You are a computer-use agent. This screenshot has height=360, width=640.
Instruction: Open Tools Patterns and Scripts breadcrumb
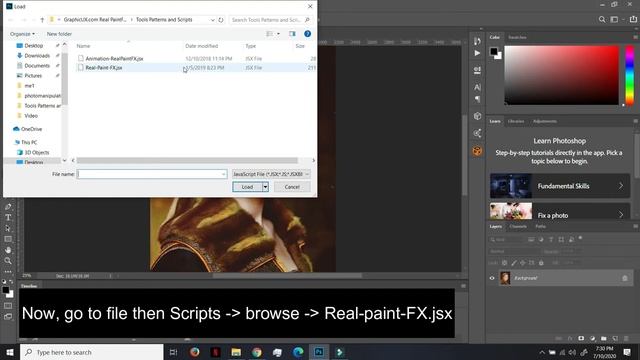[x=164, y=20]
